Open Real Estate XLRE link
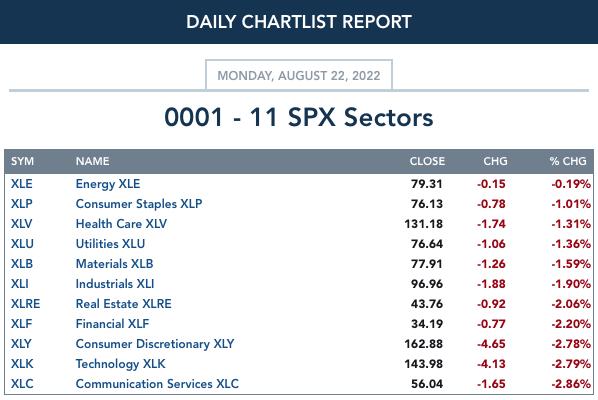598x400 pixels. 124,304
